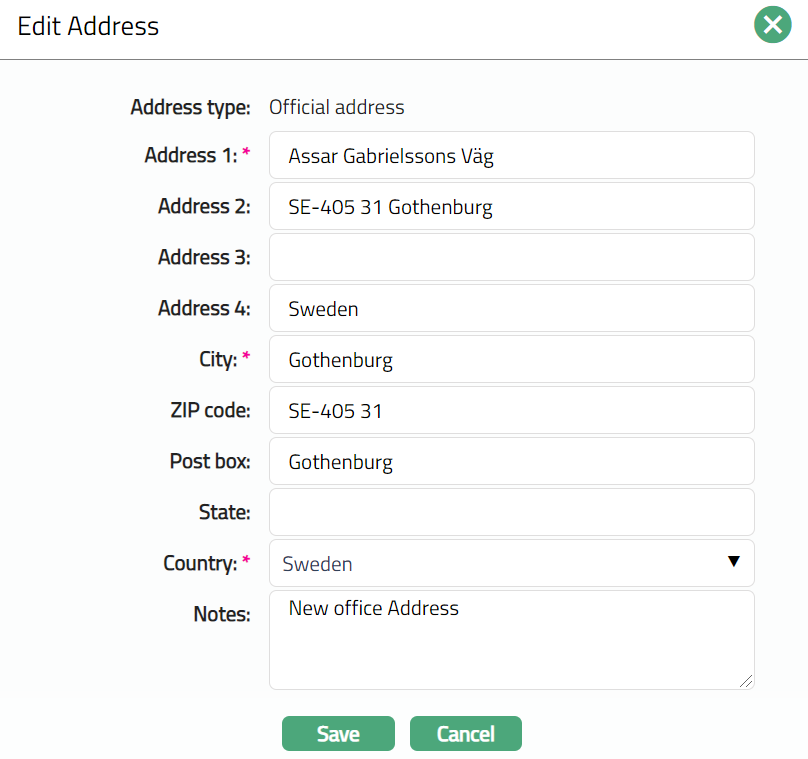This screenshot has height=759, width=808.
Task: Click the Address 1 field containing Assar Gabrielssons Väg
Action: pyautogui.click(x=511, y=156)
